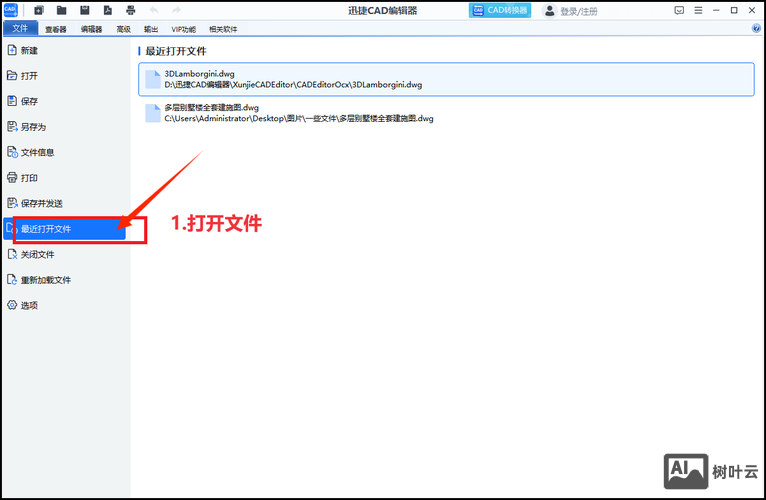
Task: Click the 最近打开文件 heading text
Action: pyautogui.click(x=176, y=51)
